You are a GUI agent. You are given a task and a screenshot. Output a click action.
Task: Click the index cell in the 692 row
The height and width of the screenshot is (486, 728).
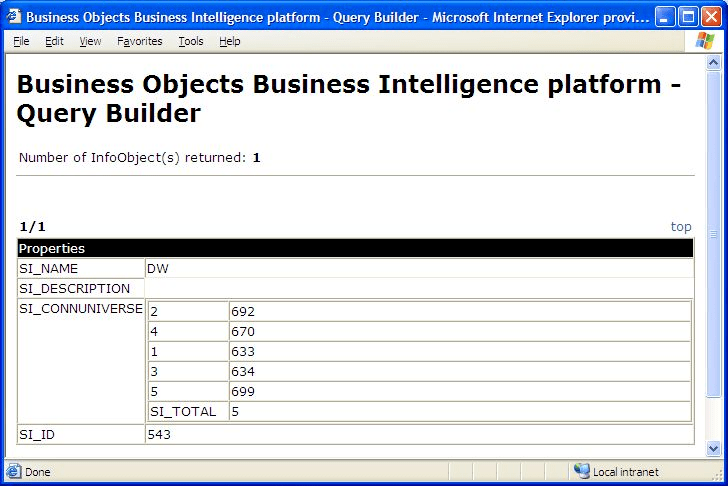click(x=188, y=311)
